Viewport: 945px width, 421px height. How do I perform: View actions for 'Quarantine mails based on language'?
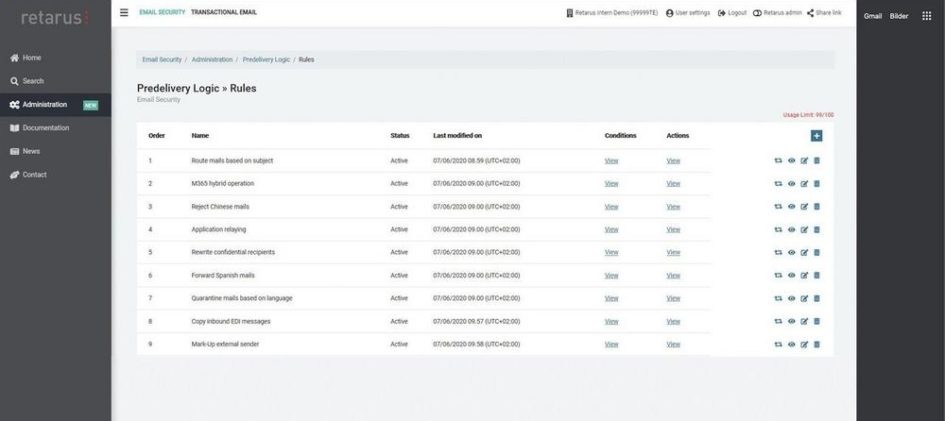click(x=673, y=298)
